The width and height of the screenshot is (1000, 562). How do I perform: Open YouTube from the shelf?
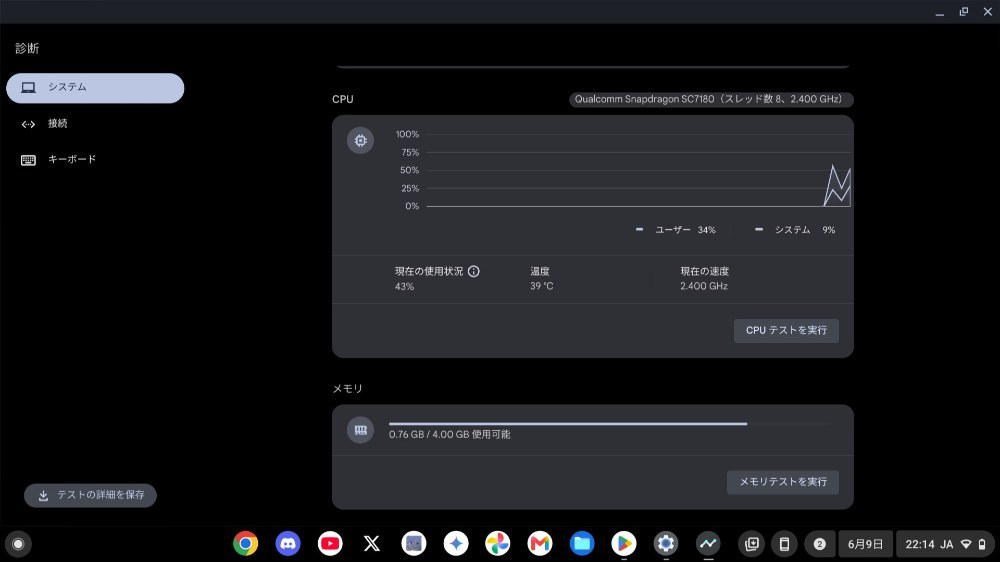coord(330,544)
